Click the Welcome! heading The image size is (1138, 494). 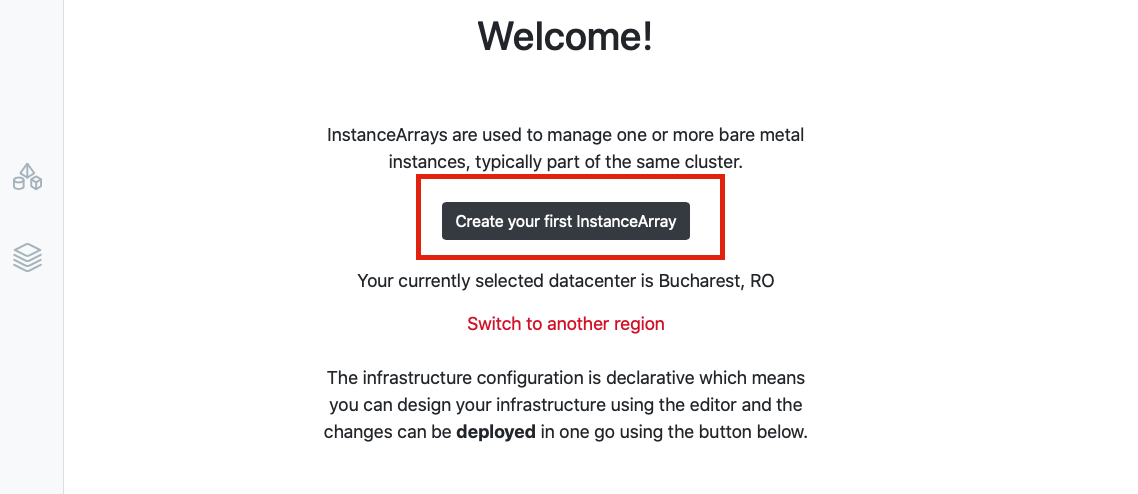click(x=565, y=36)
